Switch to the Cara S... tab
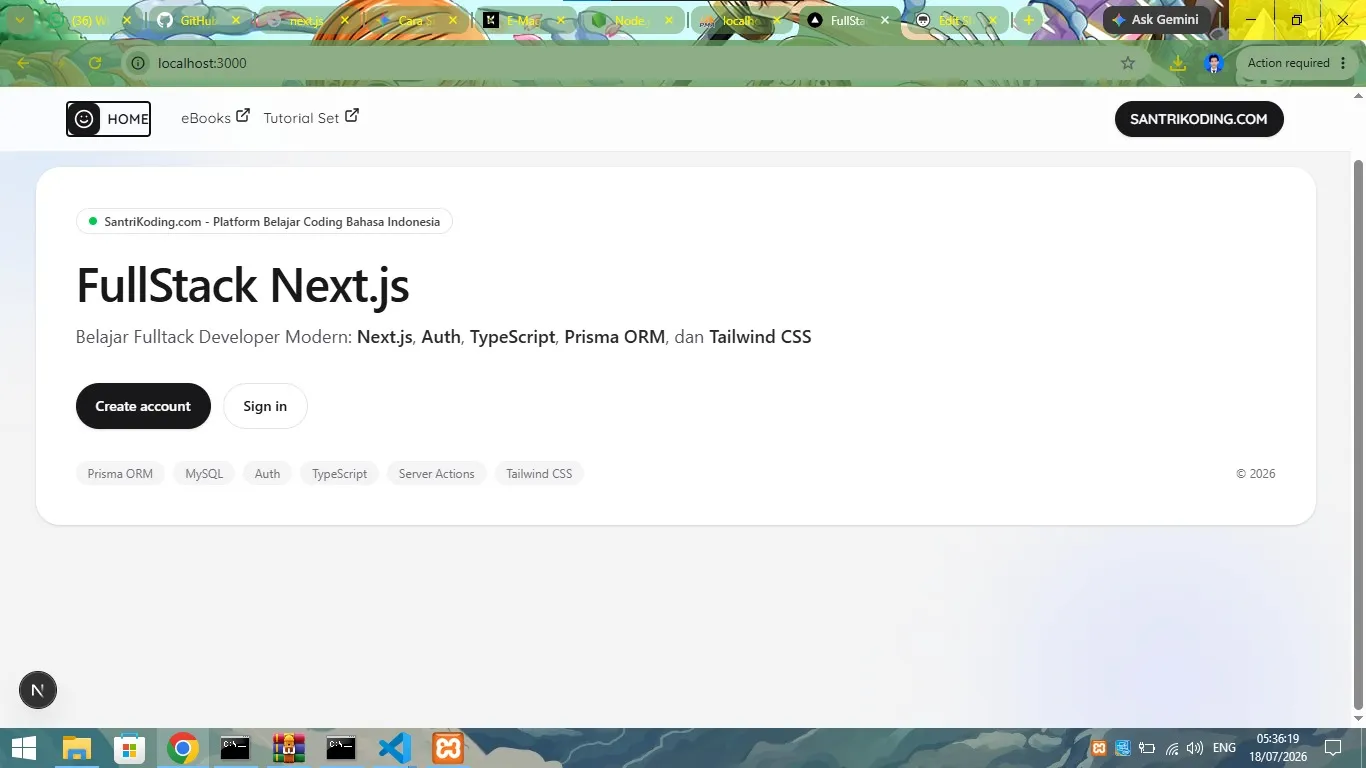1366x768 pixels. pos(415,20)
